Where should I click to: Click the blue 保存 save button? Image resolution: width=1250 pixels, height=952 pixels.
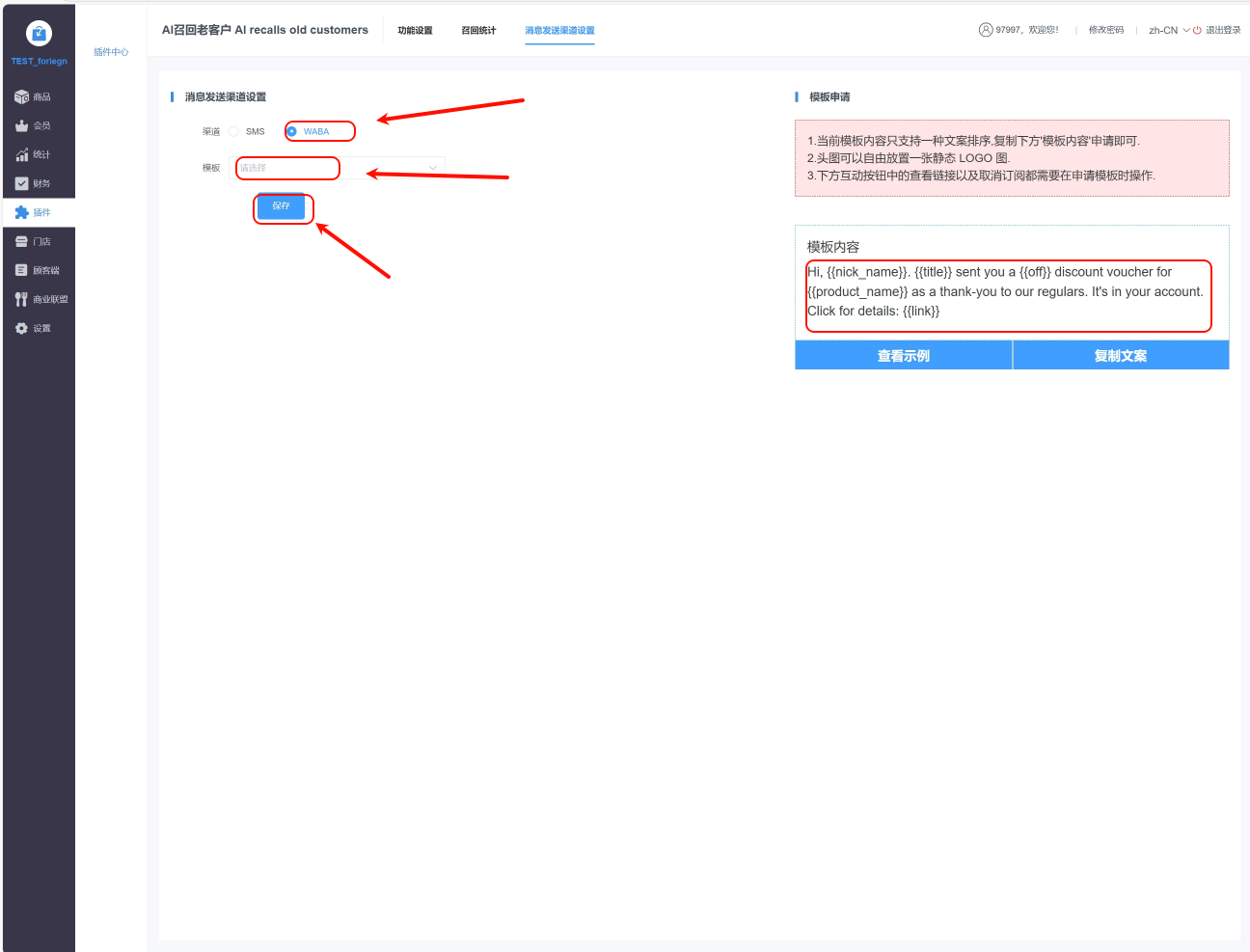(281, 206)
